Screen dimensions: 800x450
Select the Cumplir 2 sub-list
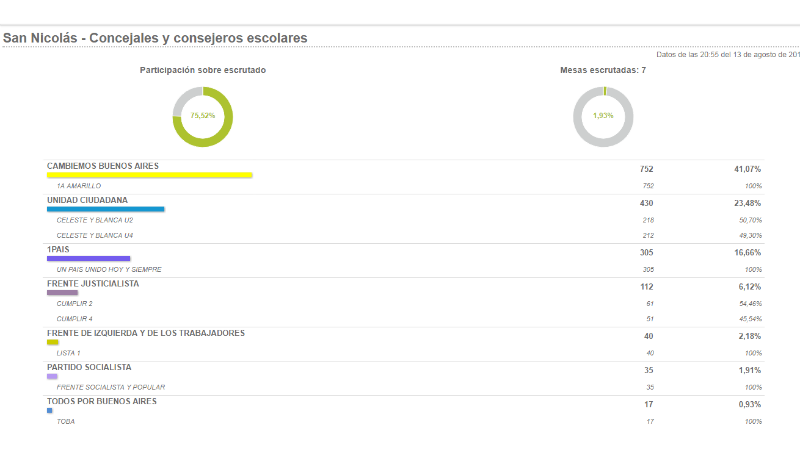(x=75, y=303)
